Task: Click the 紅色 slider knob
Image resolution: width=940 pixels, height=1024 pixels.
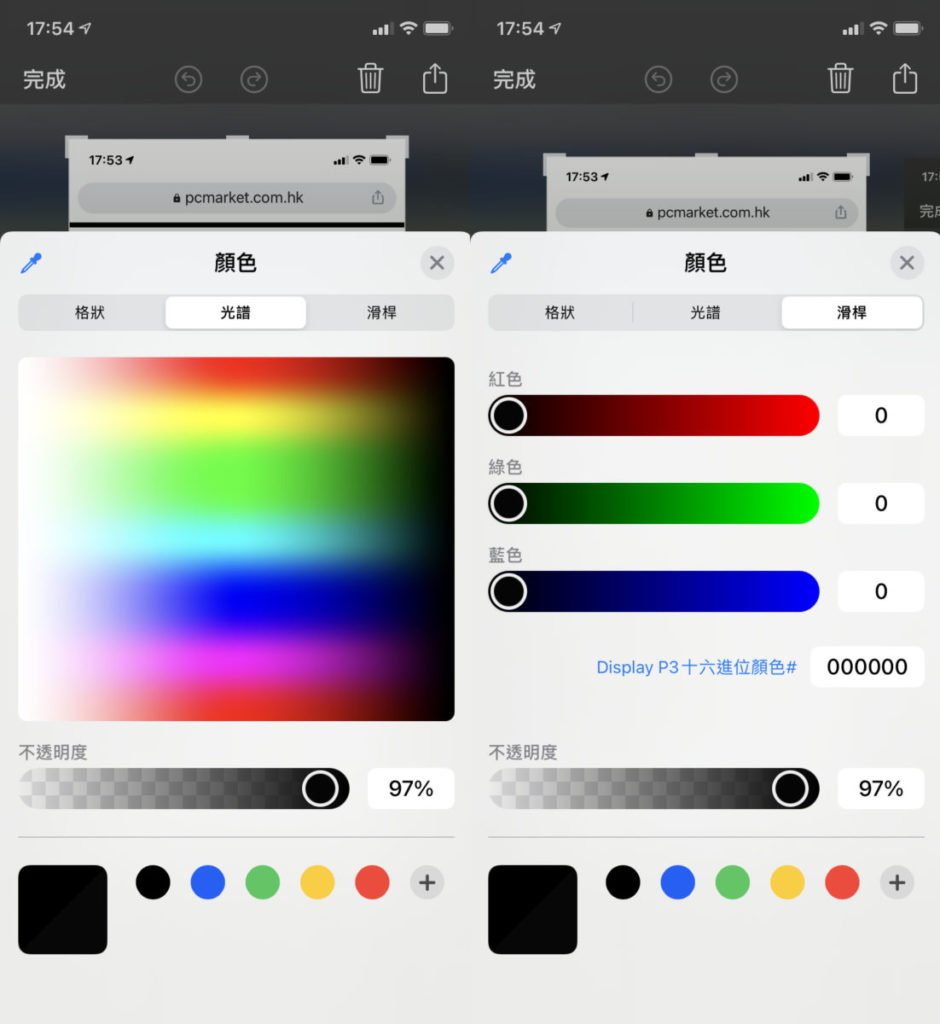Action: pyautogui.click(x=509, y=415)
